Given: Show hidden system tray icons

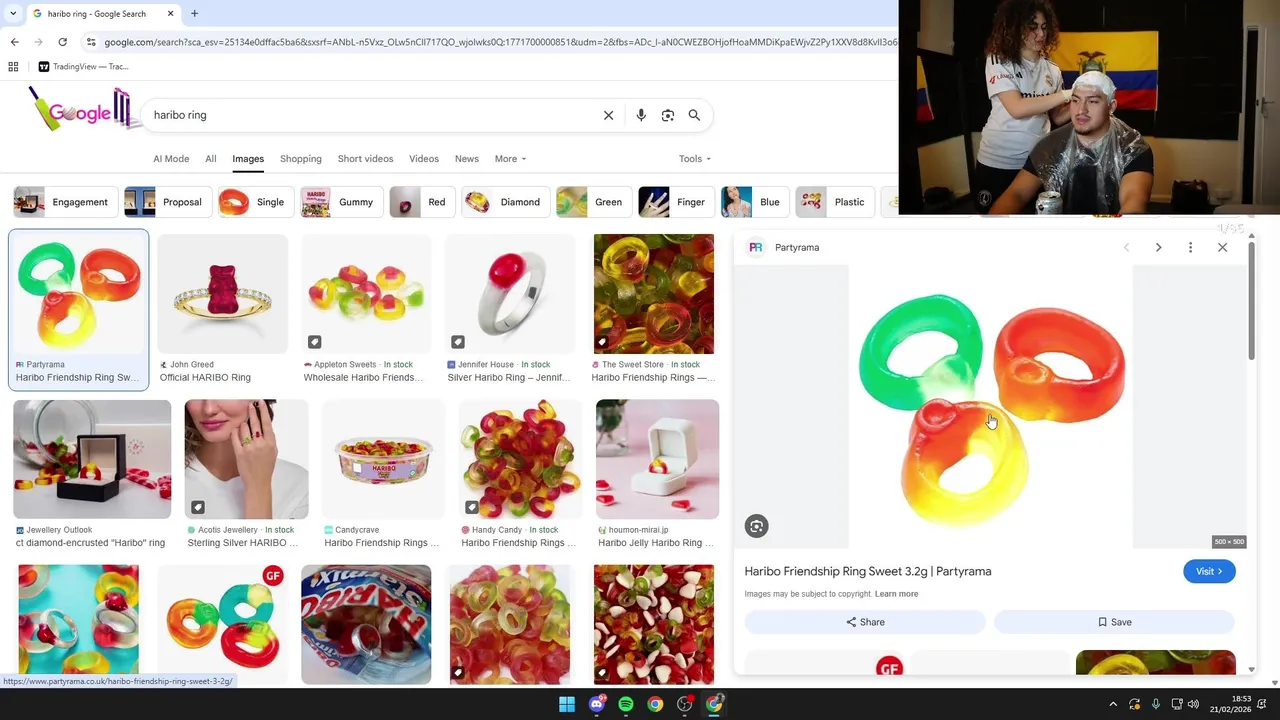Looking at the screenshot, I should pos(1113,704).
